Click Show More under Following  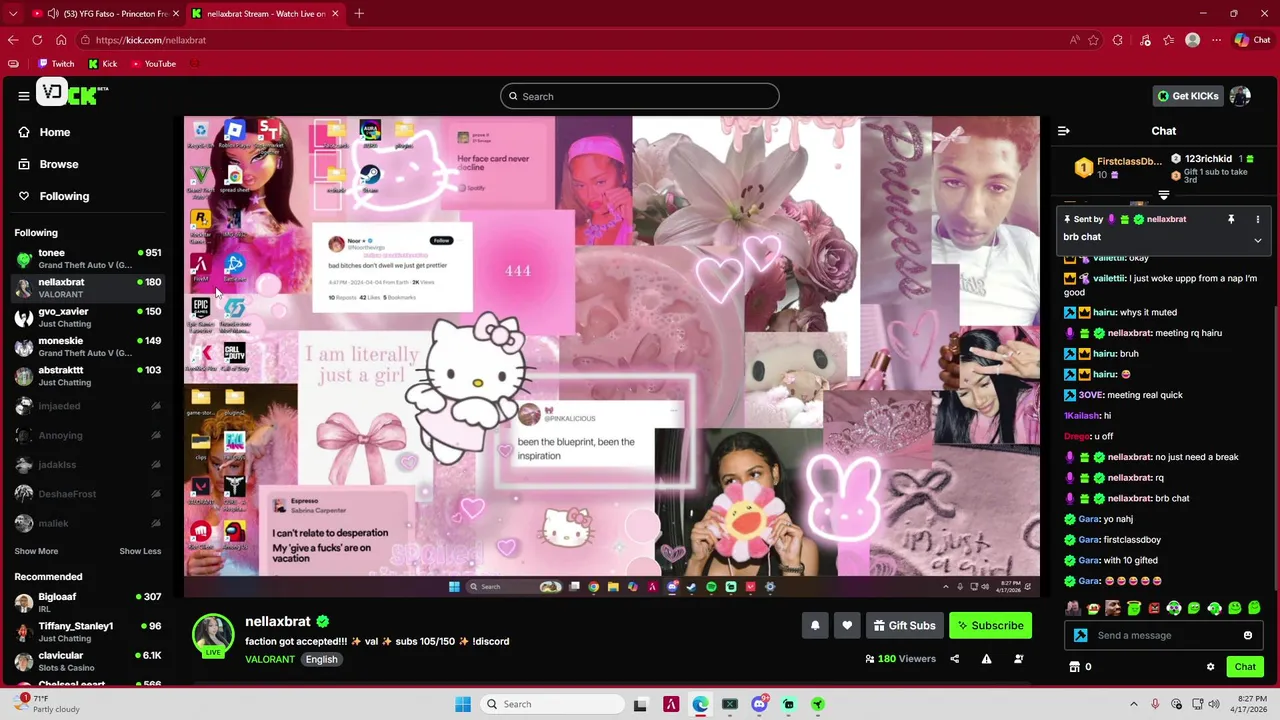(36, 551)
